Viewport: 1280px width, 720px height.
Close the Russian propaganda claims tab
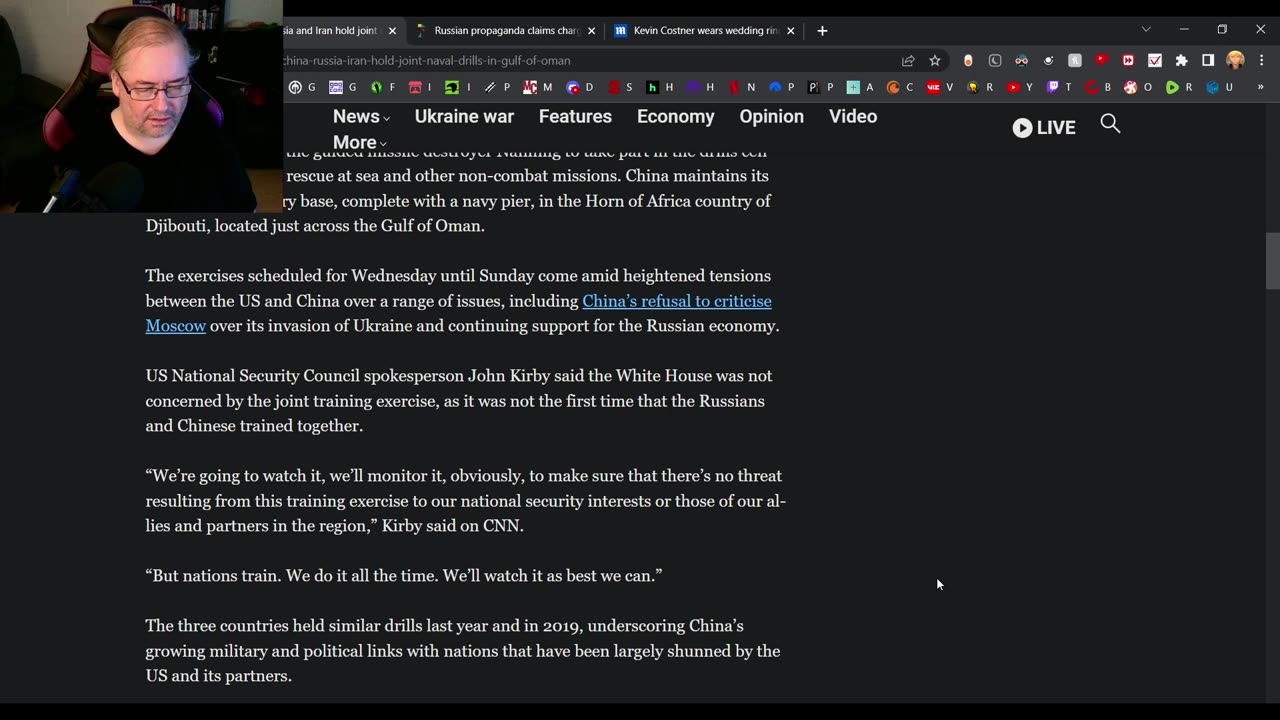(x=591, y=31)
